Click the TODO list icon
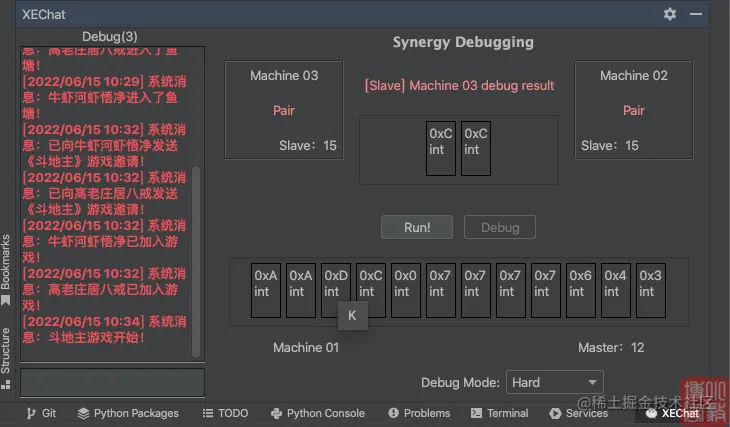Image resolution: width=730 pixels, height=427 pixels. (x=208, y=413)
